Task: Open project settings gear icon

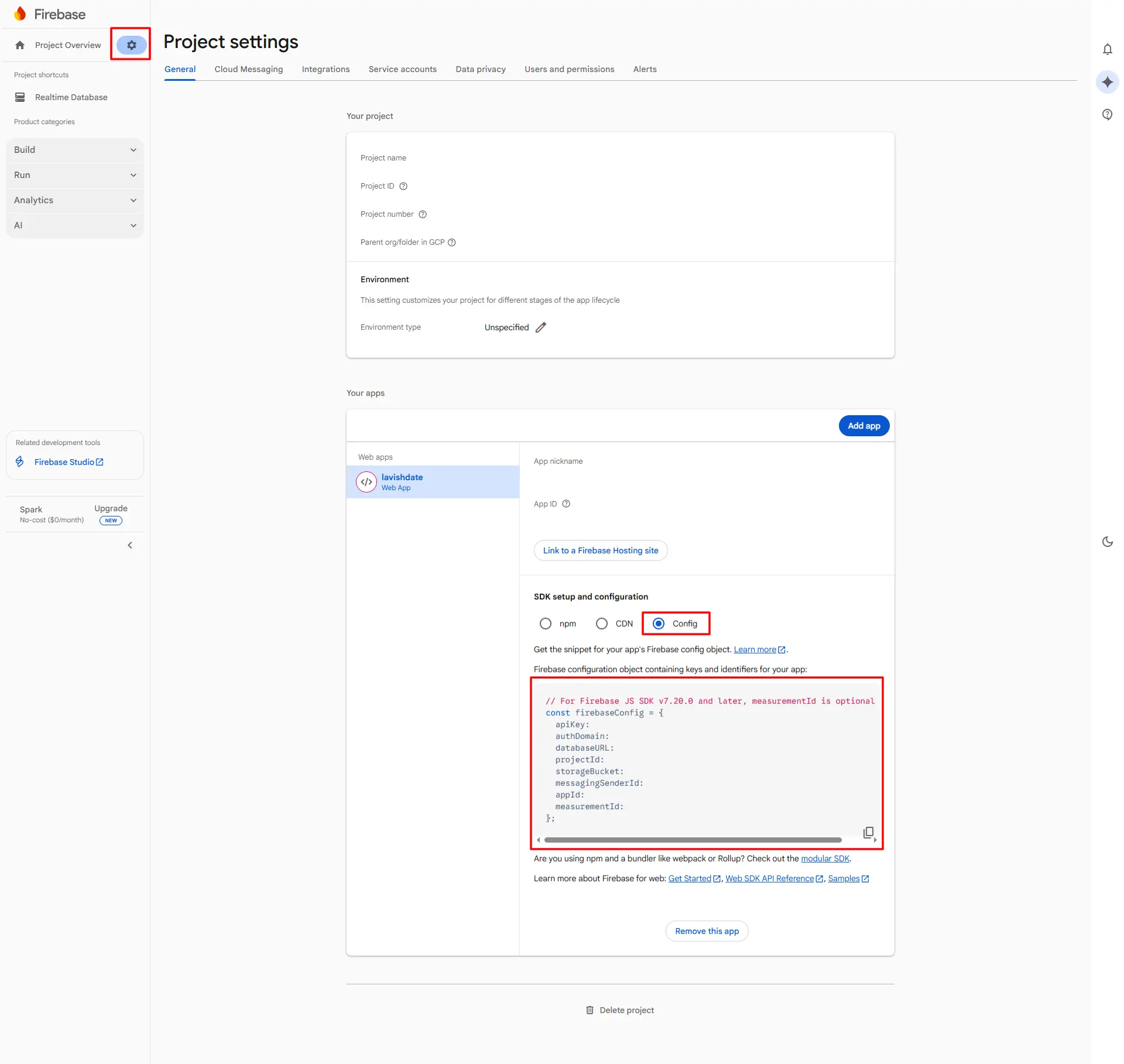Action: [x=131, y=45]
